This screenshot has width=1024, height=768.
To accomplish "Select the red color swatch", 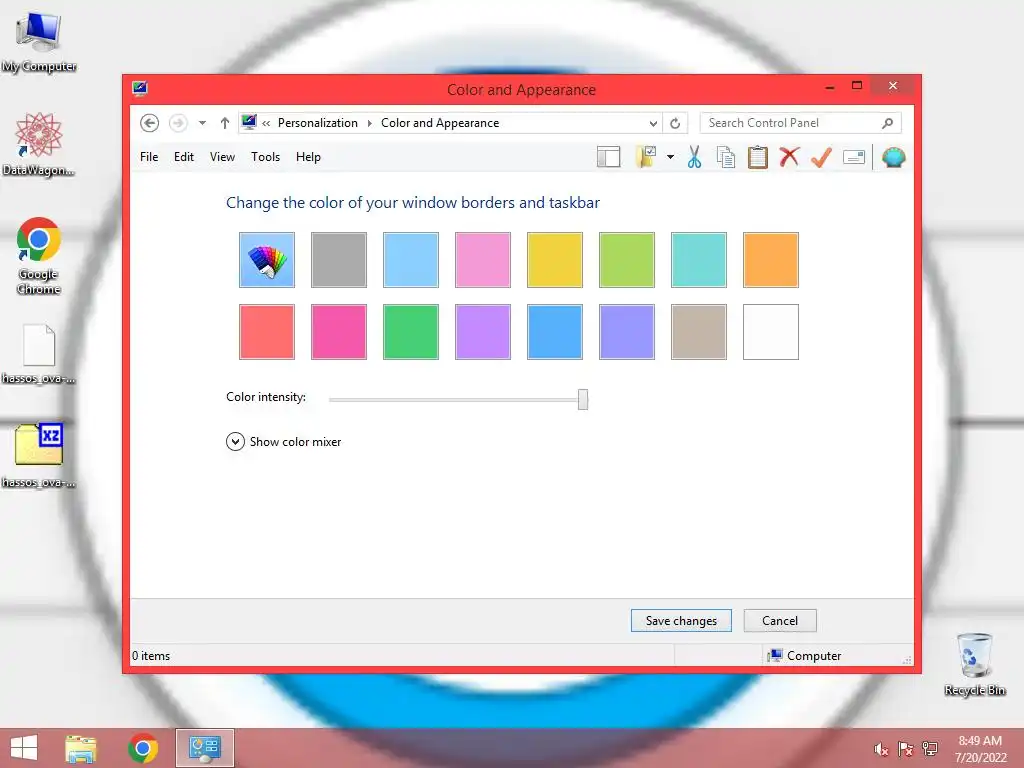I will (267, 332).
